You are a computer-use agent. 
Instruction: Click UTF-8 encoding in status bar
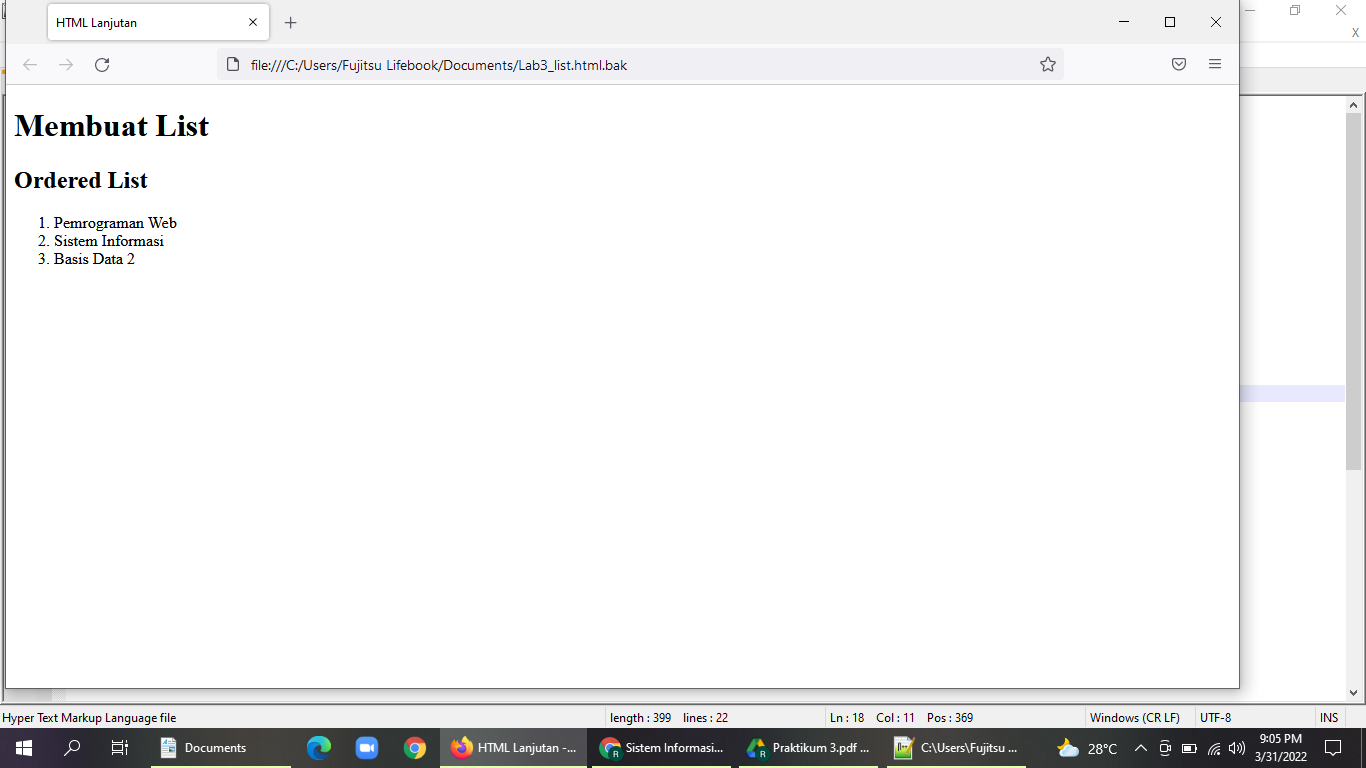point(1215,718)
